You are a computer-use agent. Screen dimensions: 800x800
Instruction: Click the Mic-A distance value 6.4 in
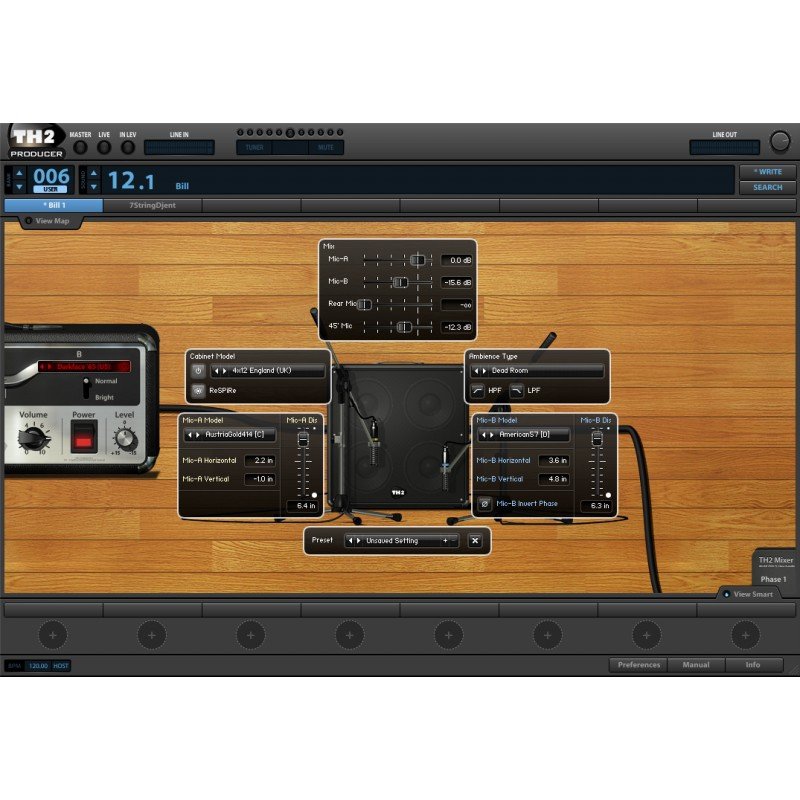tap(303, 506)
